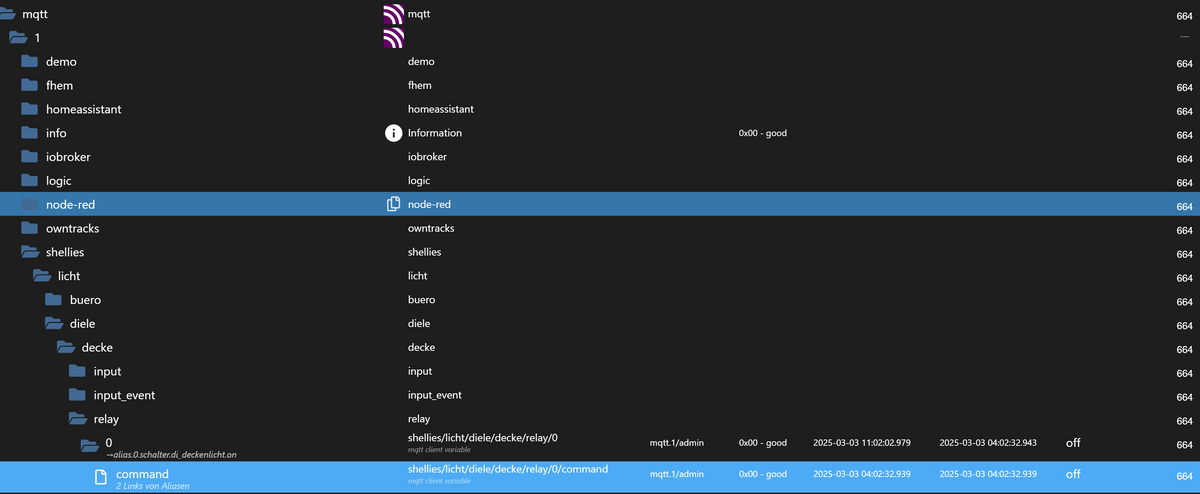Viewport: 1200px width, 494px height.
Task: Click the 'off' value in relay 0 row
Action: click(1073, 442)
